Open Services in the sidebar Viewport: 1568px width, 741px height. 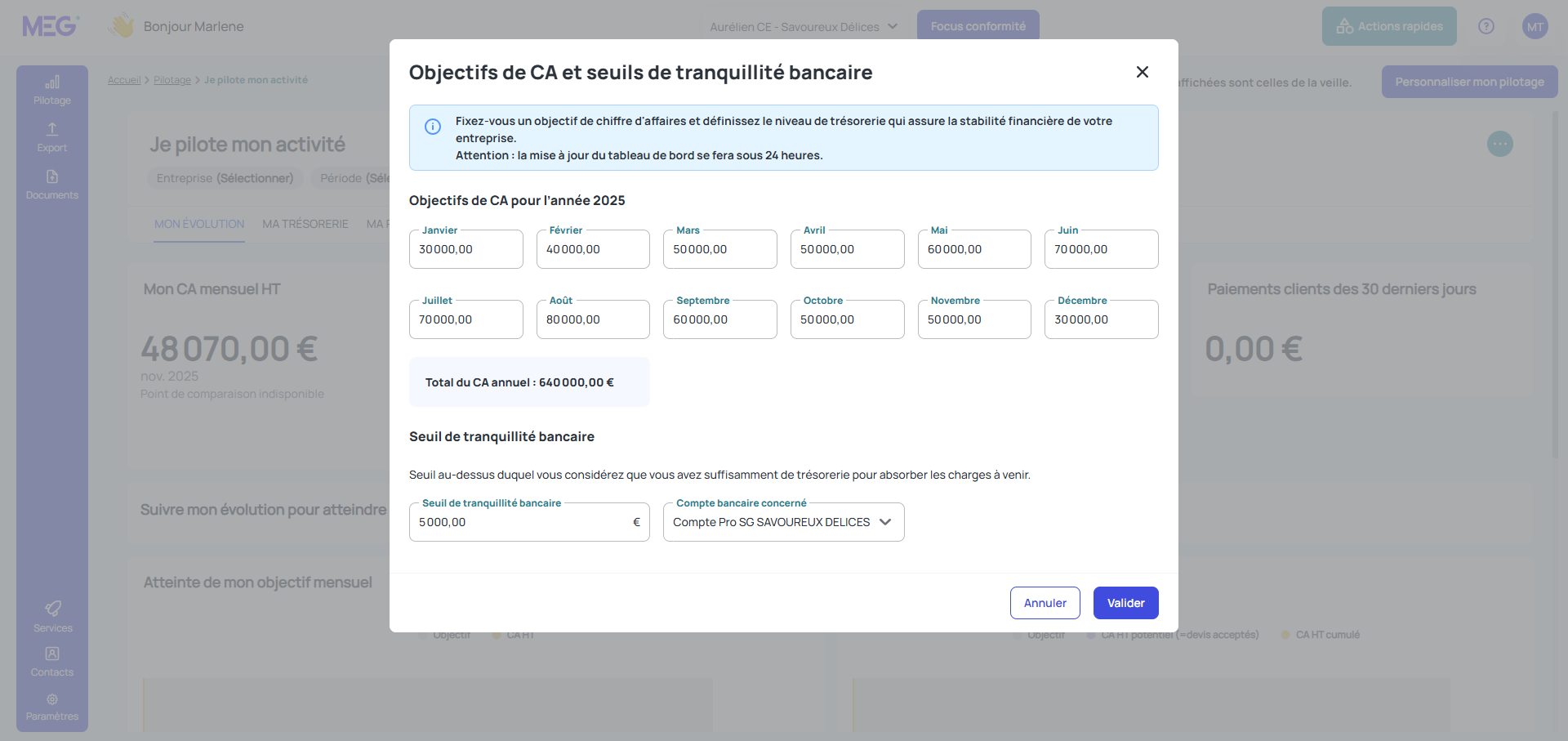[52, 617]
